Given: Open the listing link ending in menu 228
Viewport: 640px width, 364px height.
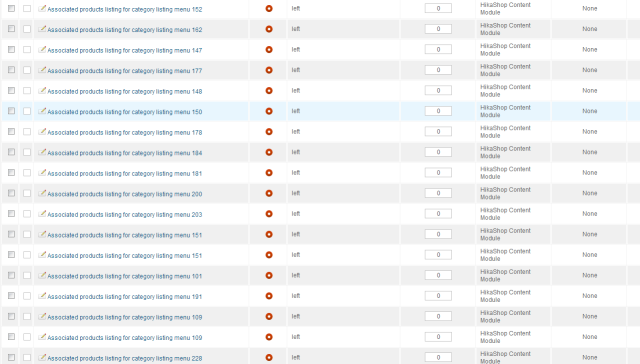Looking at the screenshot, I should pos(125,358).
